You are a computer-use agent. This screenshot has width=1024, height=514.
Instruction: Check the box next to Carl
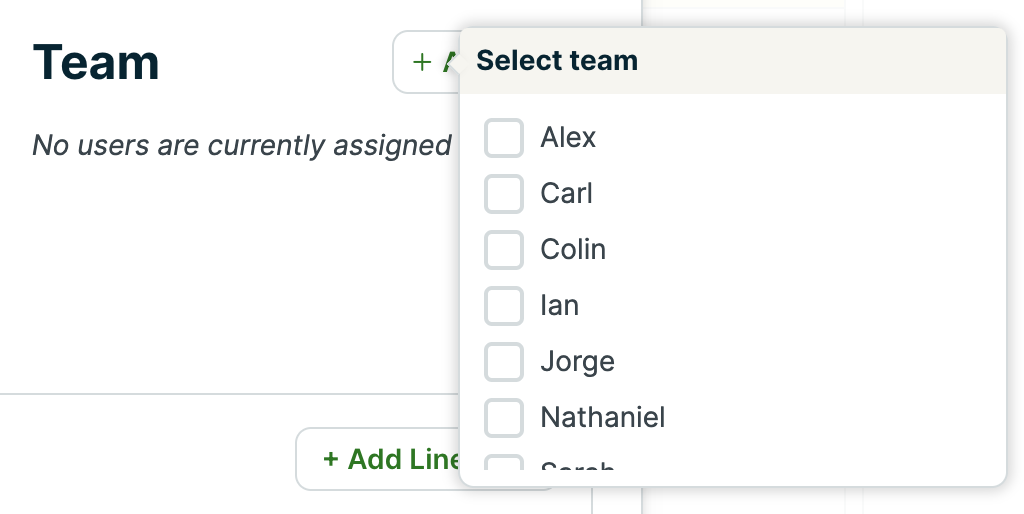point(504,194)
